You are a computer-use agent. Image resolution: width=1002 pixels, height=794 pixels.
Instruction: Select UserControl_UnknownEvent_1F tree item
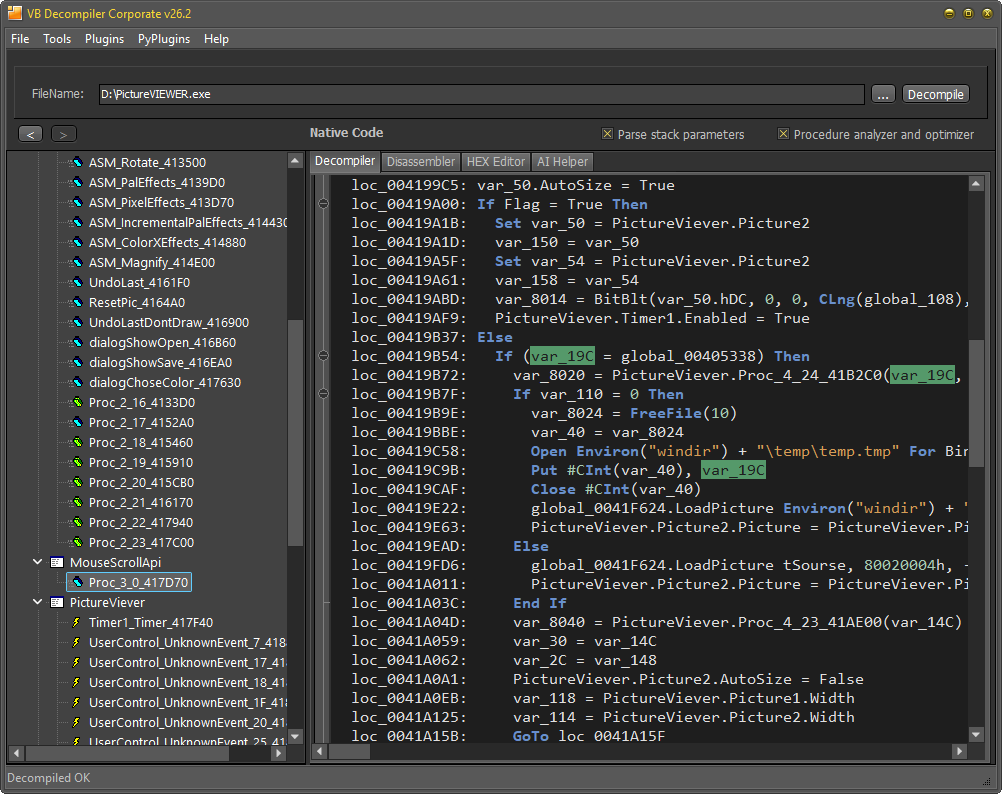point(187,703)
